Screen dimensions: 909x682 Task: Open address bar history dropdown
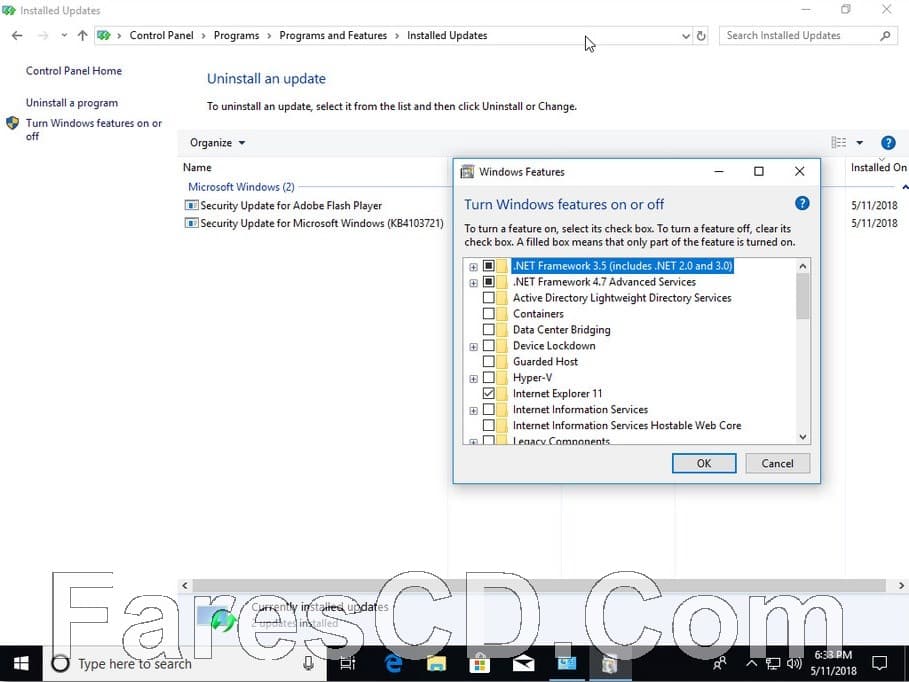click(685, 36)
